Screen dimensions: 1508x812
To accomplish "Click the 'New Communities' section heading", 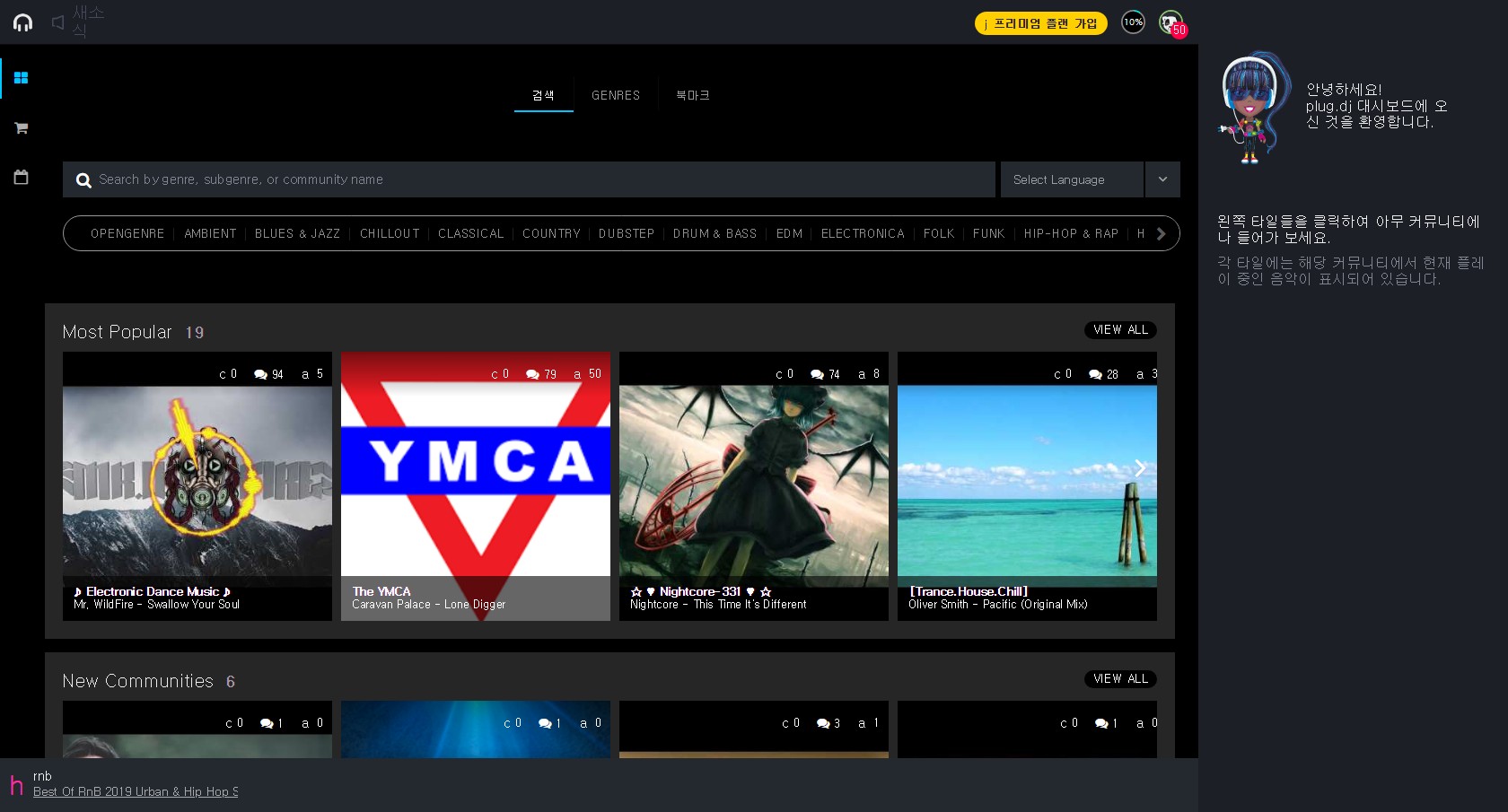I will click(137, 681).
